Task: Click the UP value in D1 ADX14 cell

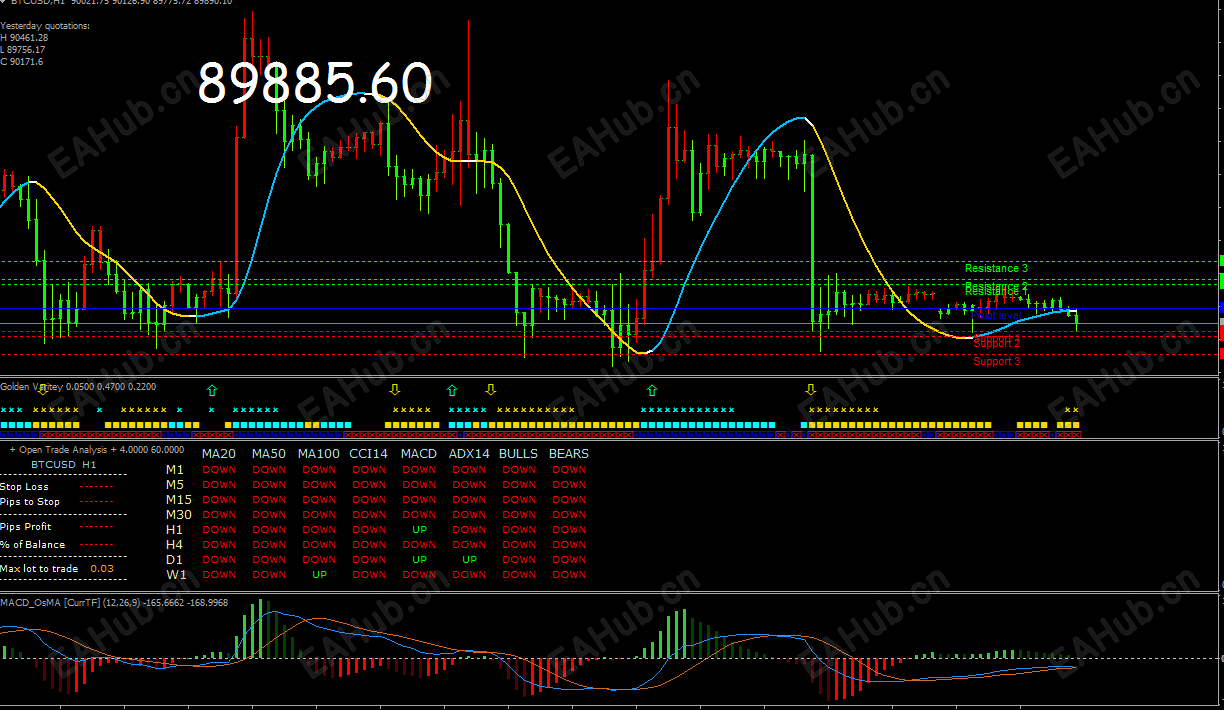Action: [x=469, y=560]
